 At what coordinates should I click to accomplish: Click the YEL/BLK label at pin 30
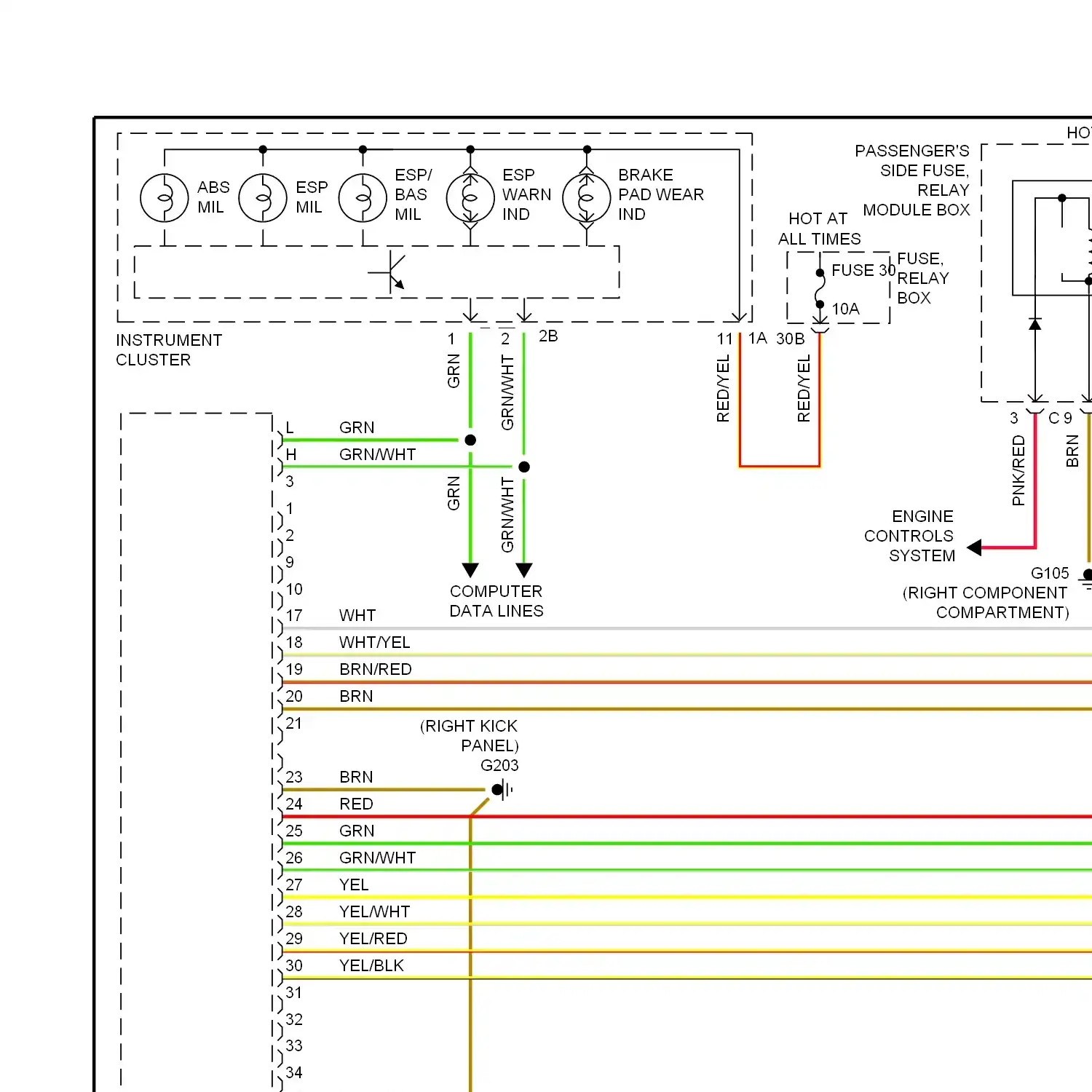[x=371, y=966]
